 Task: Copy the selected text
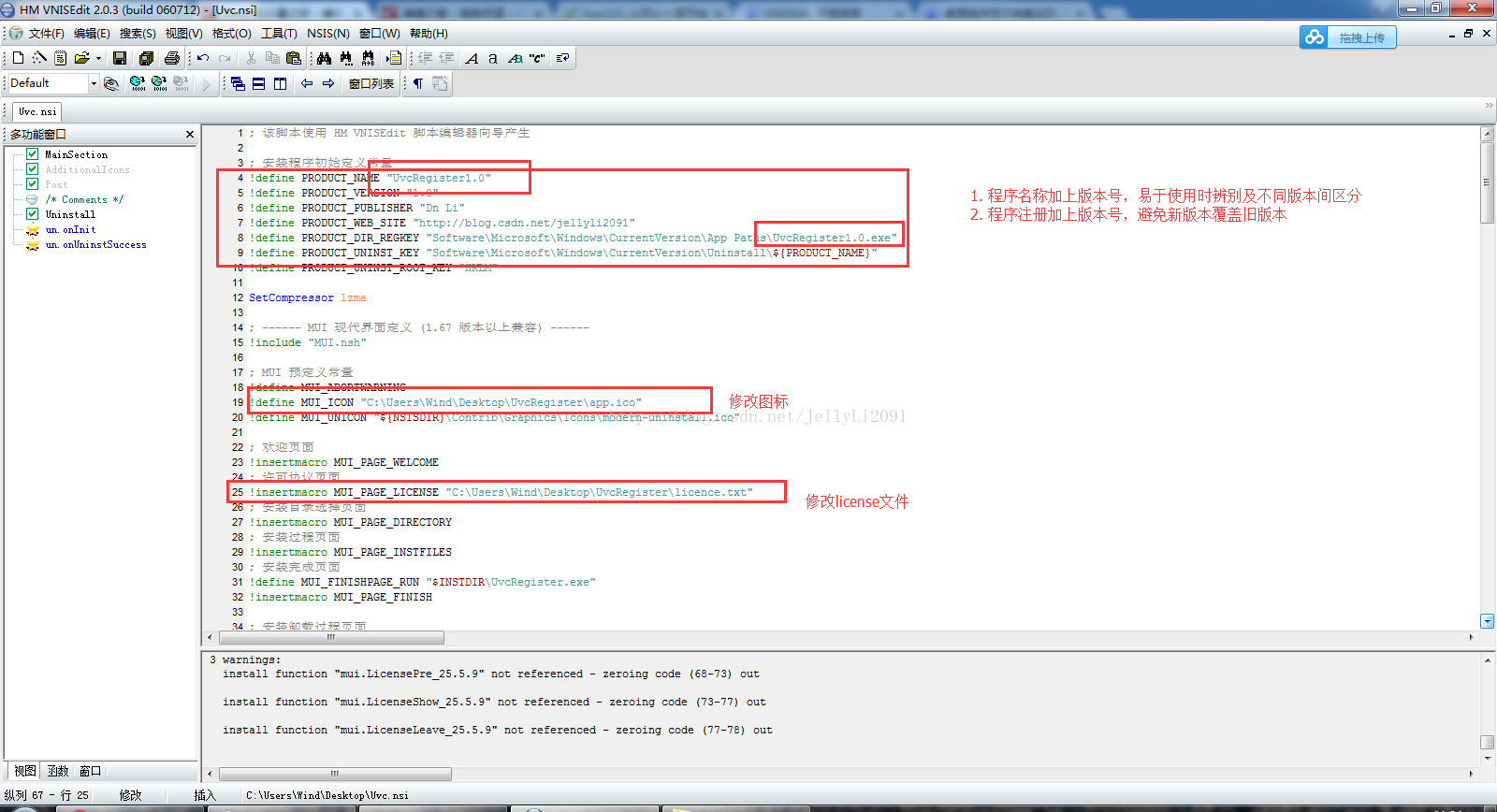coord(272,58)
